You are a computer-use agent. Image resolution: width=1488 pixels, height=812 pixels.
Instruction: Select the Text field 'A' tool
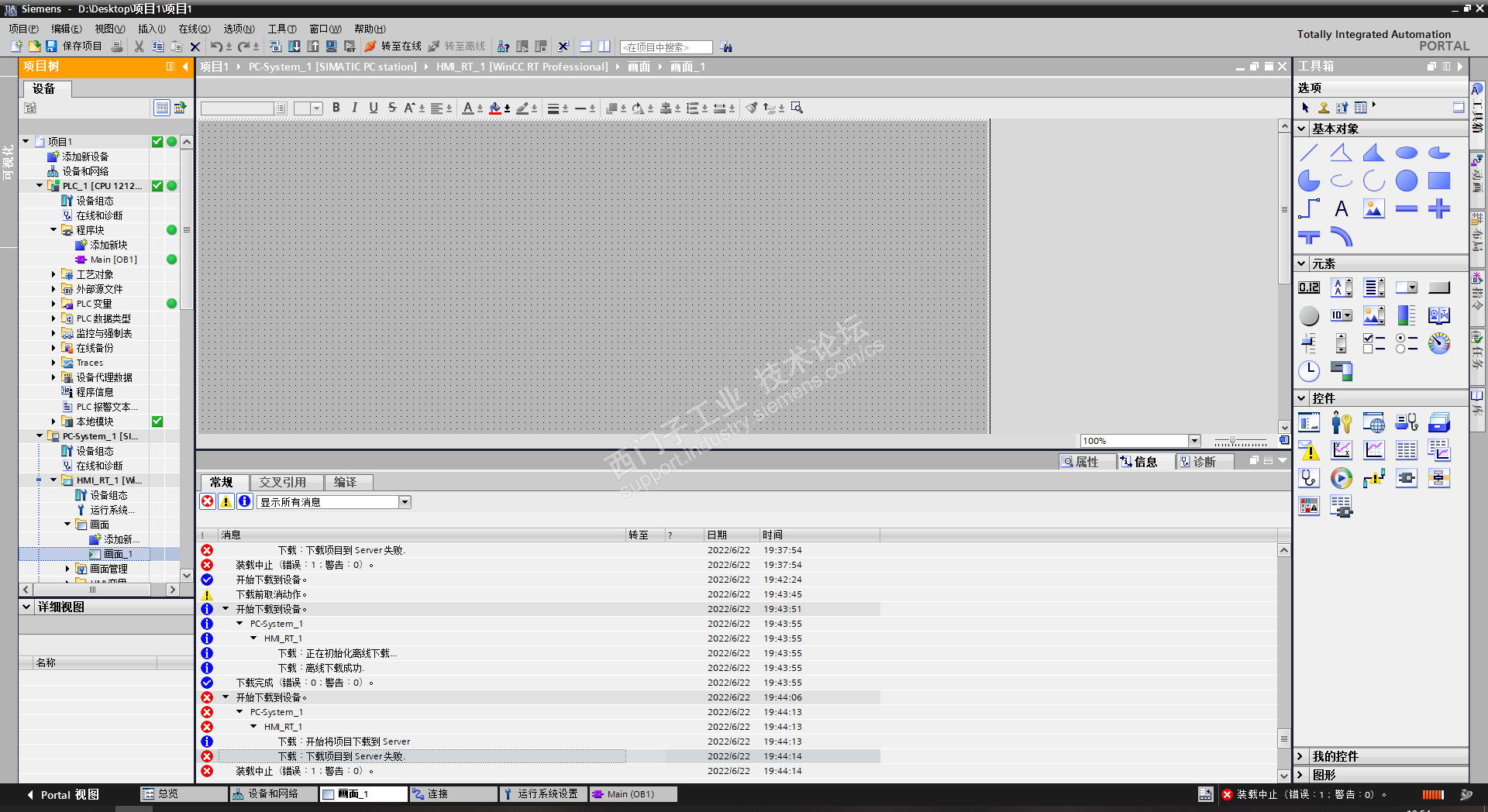pos(1342,208)
